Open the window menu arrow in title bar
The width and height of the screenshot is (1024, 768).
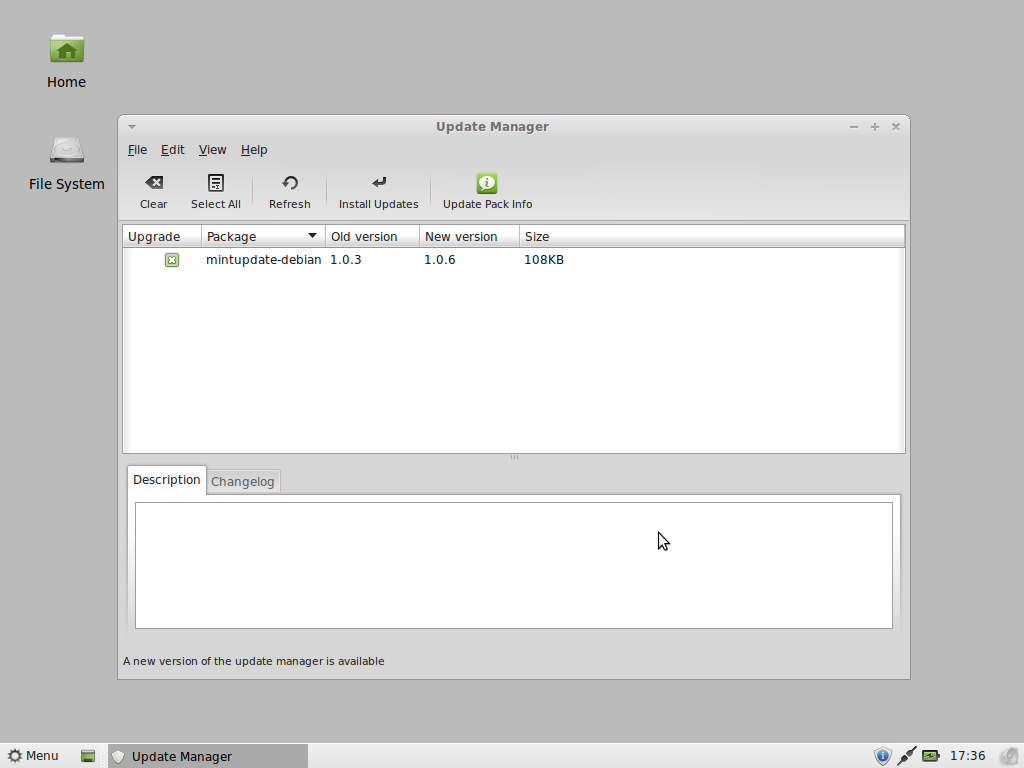(x=132, y=127)
